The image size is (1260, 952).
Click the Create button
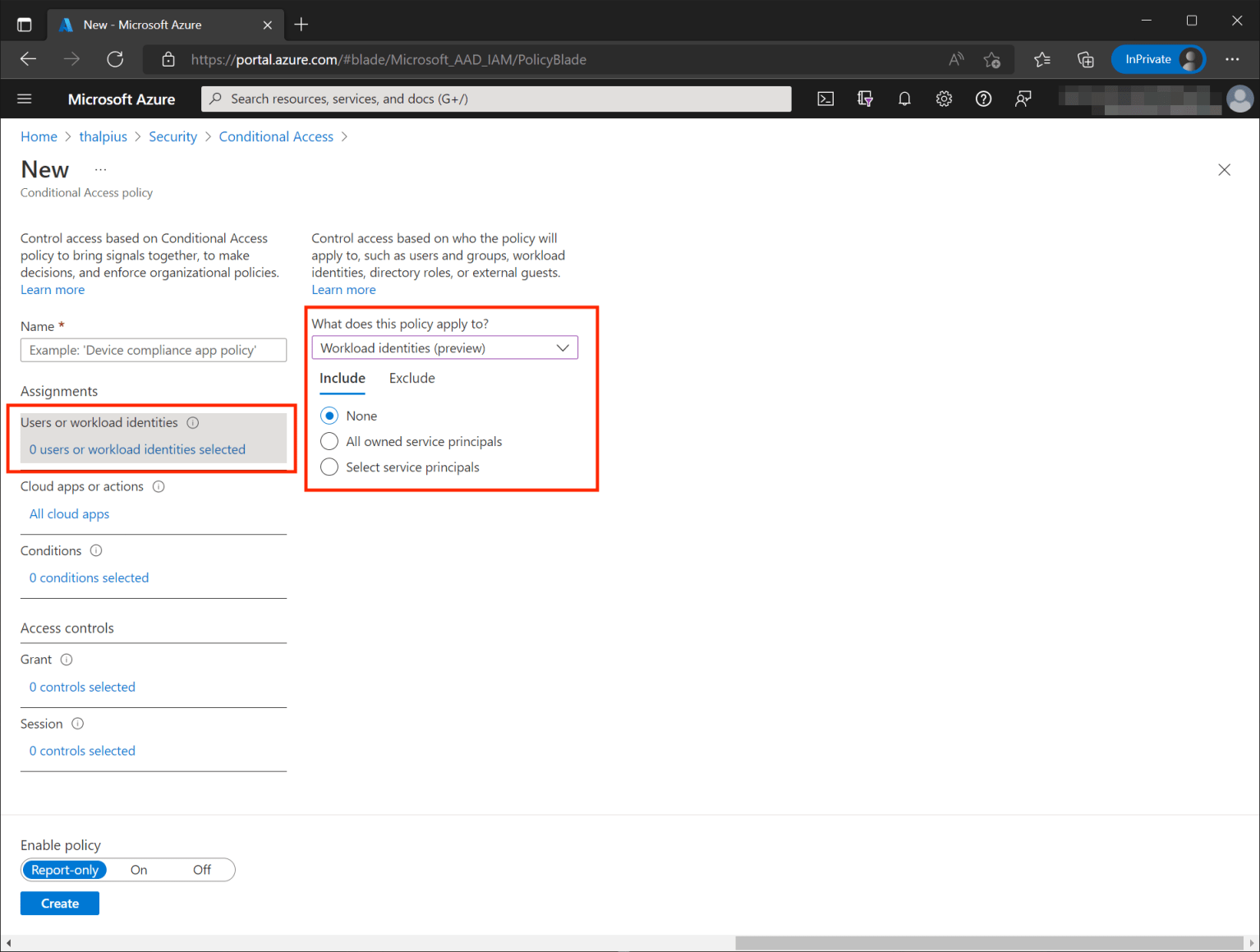click(59, 903)
